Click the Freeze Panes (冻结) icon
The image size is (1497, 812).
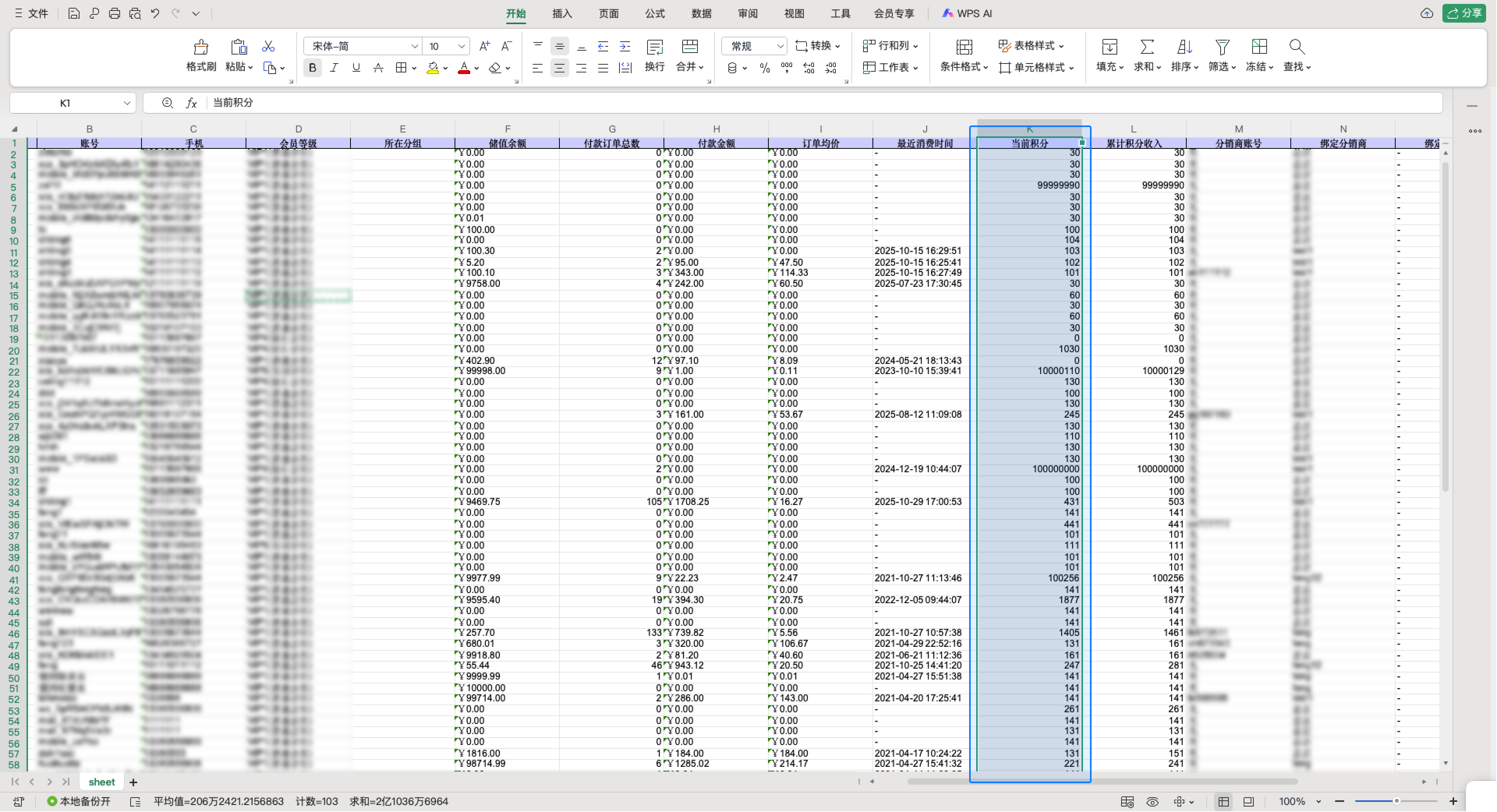[x=1259, y=47]
